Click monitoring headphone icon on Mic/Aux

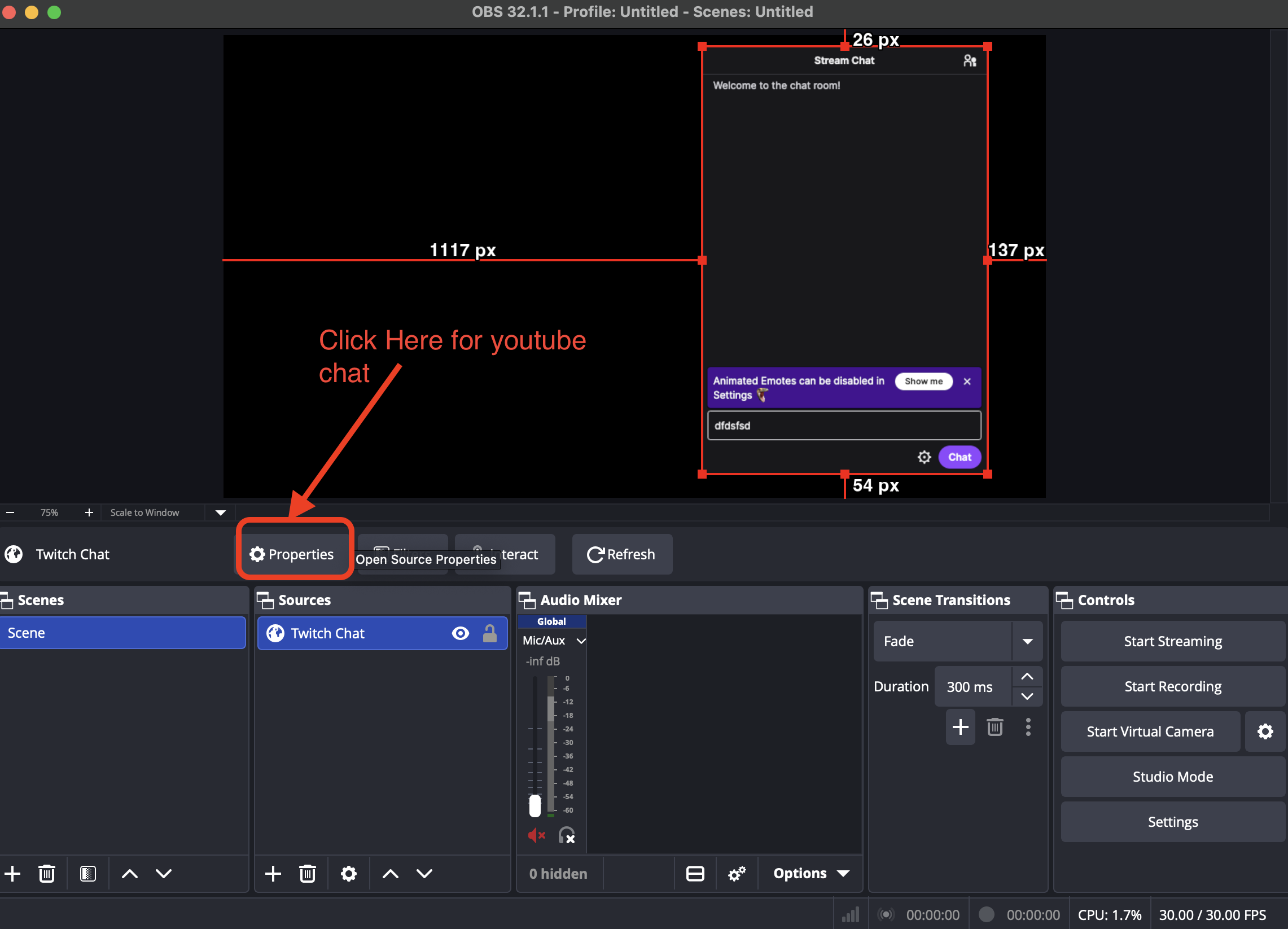pyautogui.click(x=566, y=835)
